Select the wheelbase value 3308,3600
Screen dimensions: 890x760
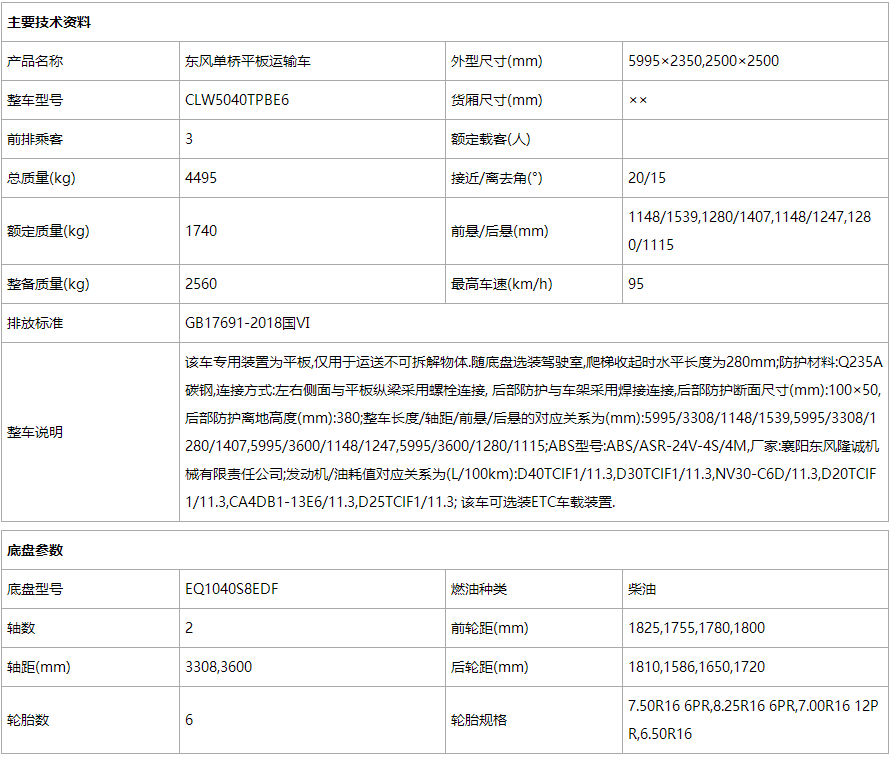[219, 667]
